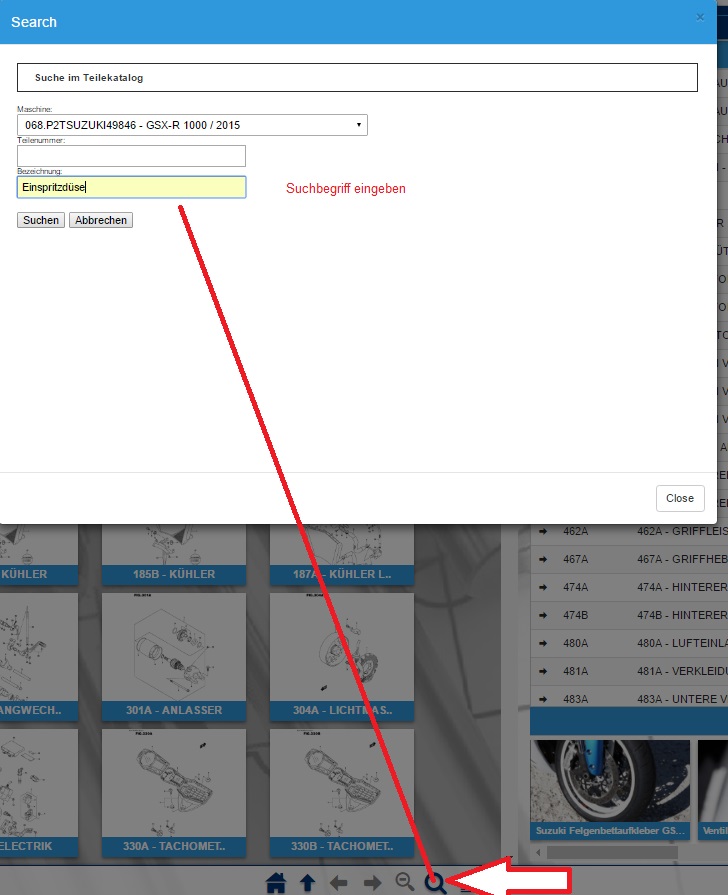Click the arrow icon in row 462A
The image size is (728, 895).
point(543,531)
